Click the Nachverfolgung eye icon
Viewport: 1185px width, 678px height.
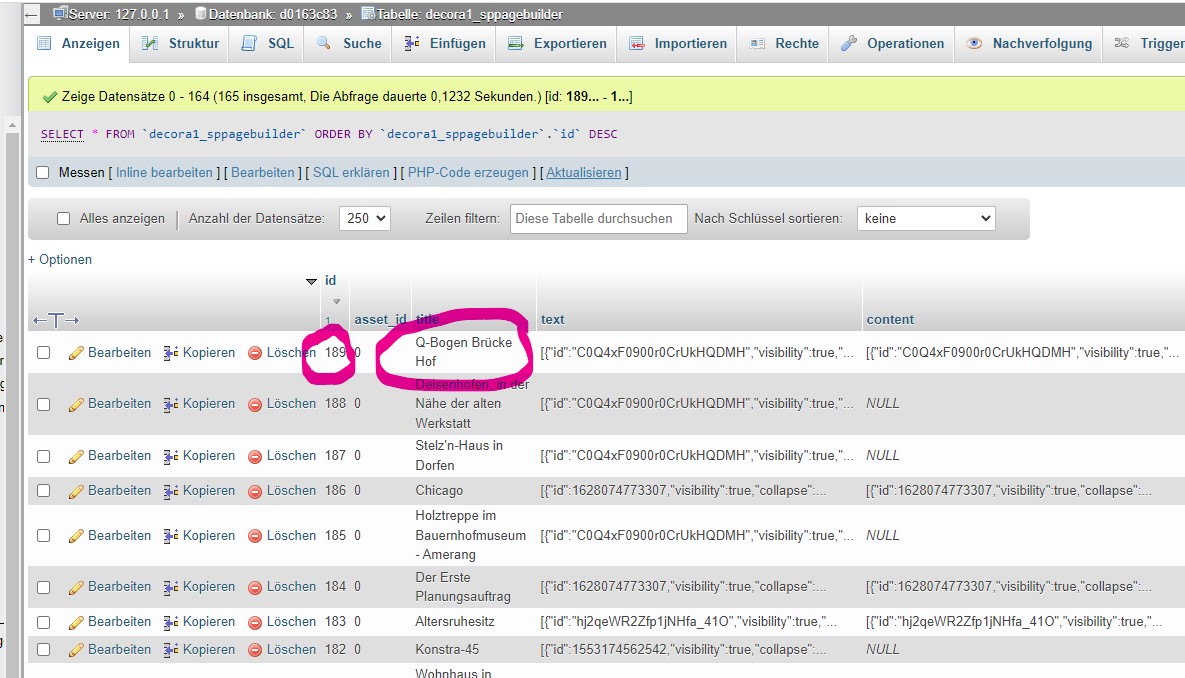[x=974, y=43]
